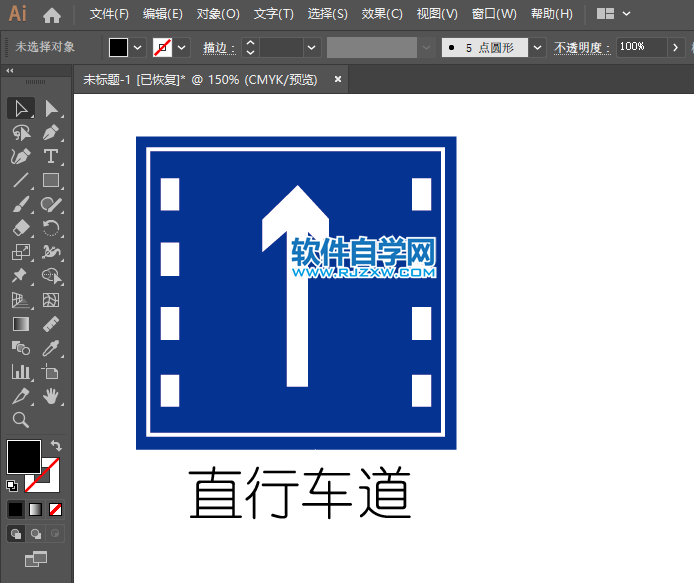Select the Direct Selection tool
694x583 pixels.
coord(51,108)
